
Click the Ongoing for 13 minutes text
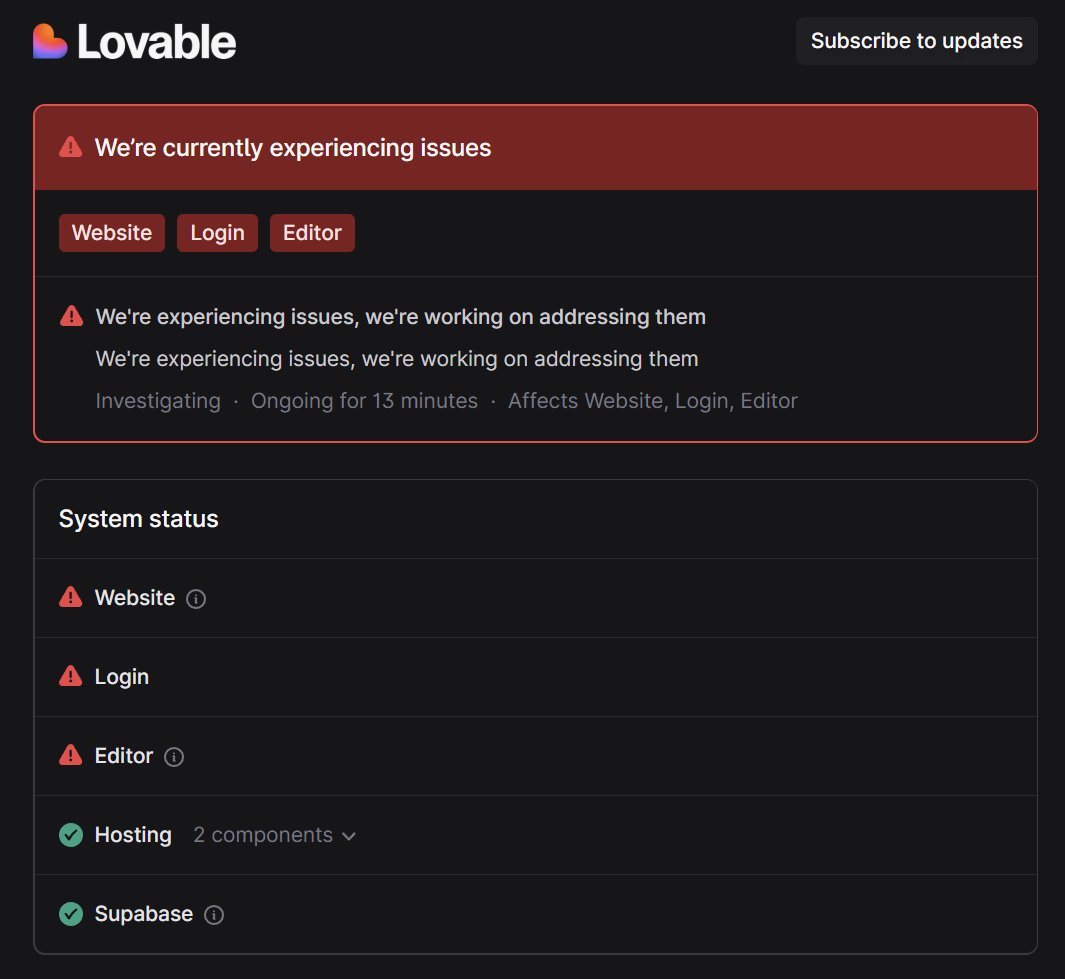pyautogui.click(x=364, y=401)
